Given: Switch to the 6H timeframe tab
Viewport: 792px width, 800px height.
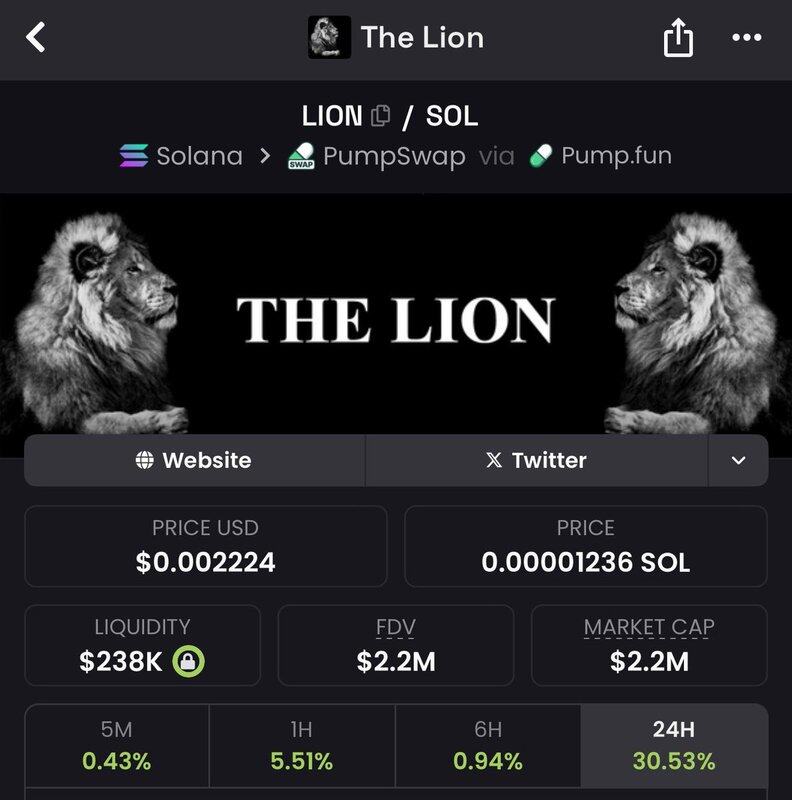Looking at the screenshot, I should (x=487, y=747).
